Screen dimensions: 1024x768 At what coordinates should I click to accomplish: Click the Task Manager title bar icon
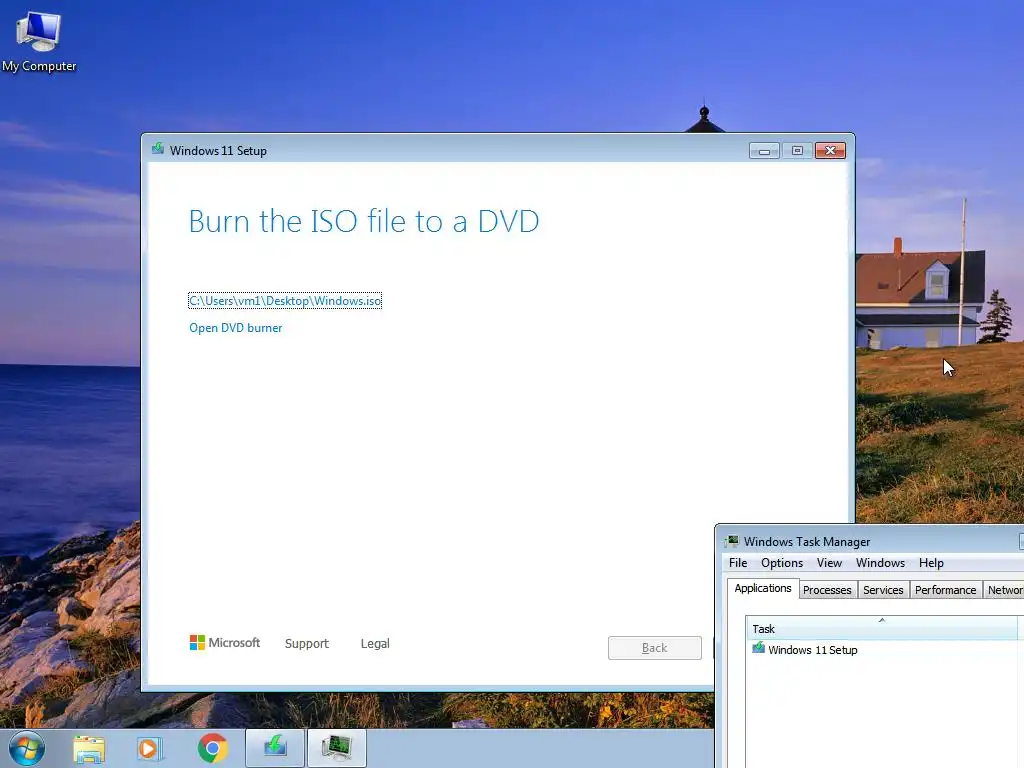pyautogui.click(x=733, y=541)
